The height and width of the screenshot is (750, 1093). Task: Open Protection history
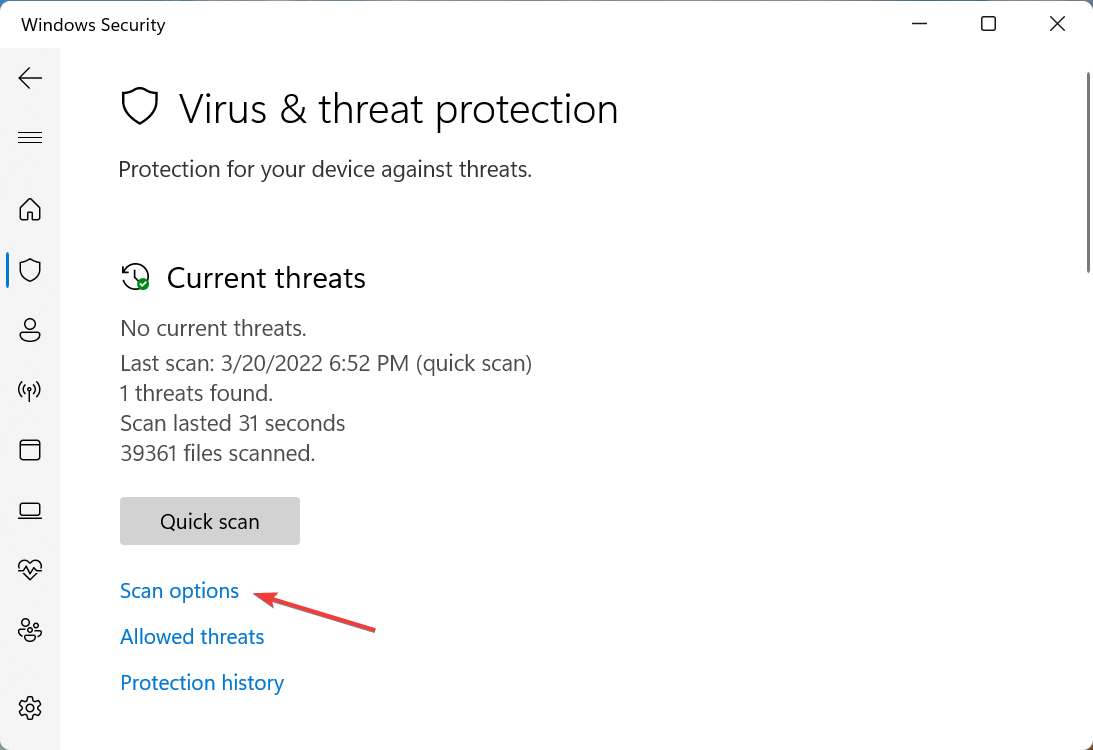point(201,682)
